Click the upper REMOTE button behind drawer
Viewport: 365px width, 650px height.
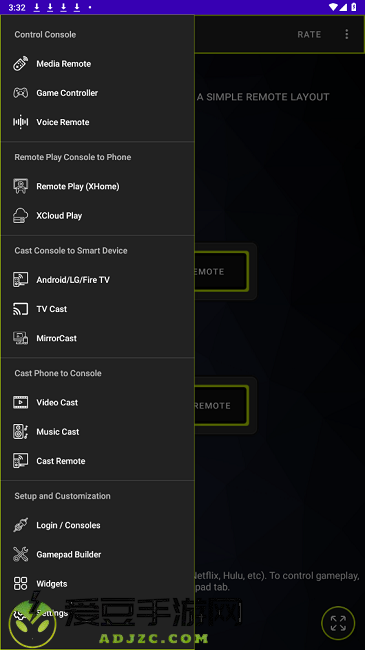[221, 272]
